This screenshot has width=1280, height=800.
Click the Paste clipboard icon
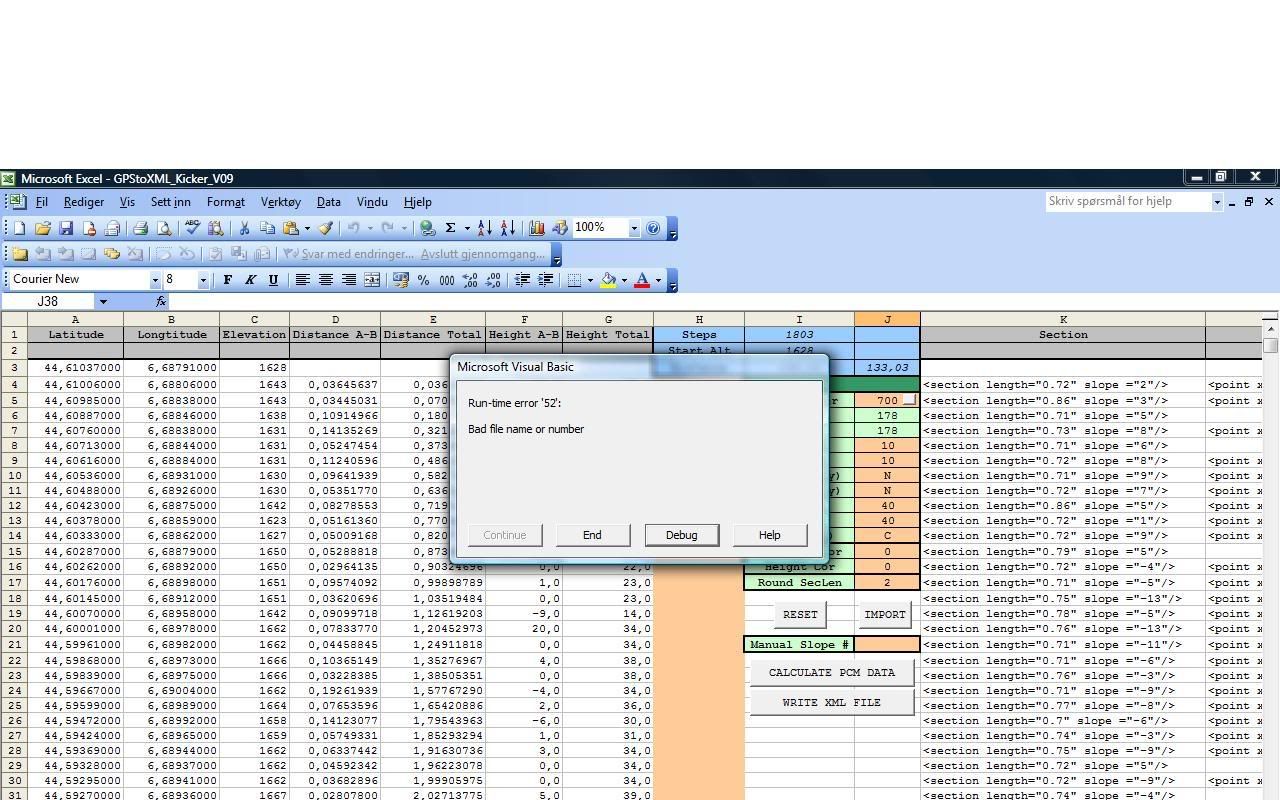point(290,228)
